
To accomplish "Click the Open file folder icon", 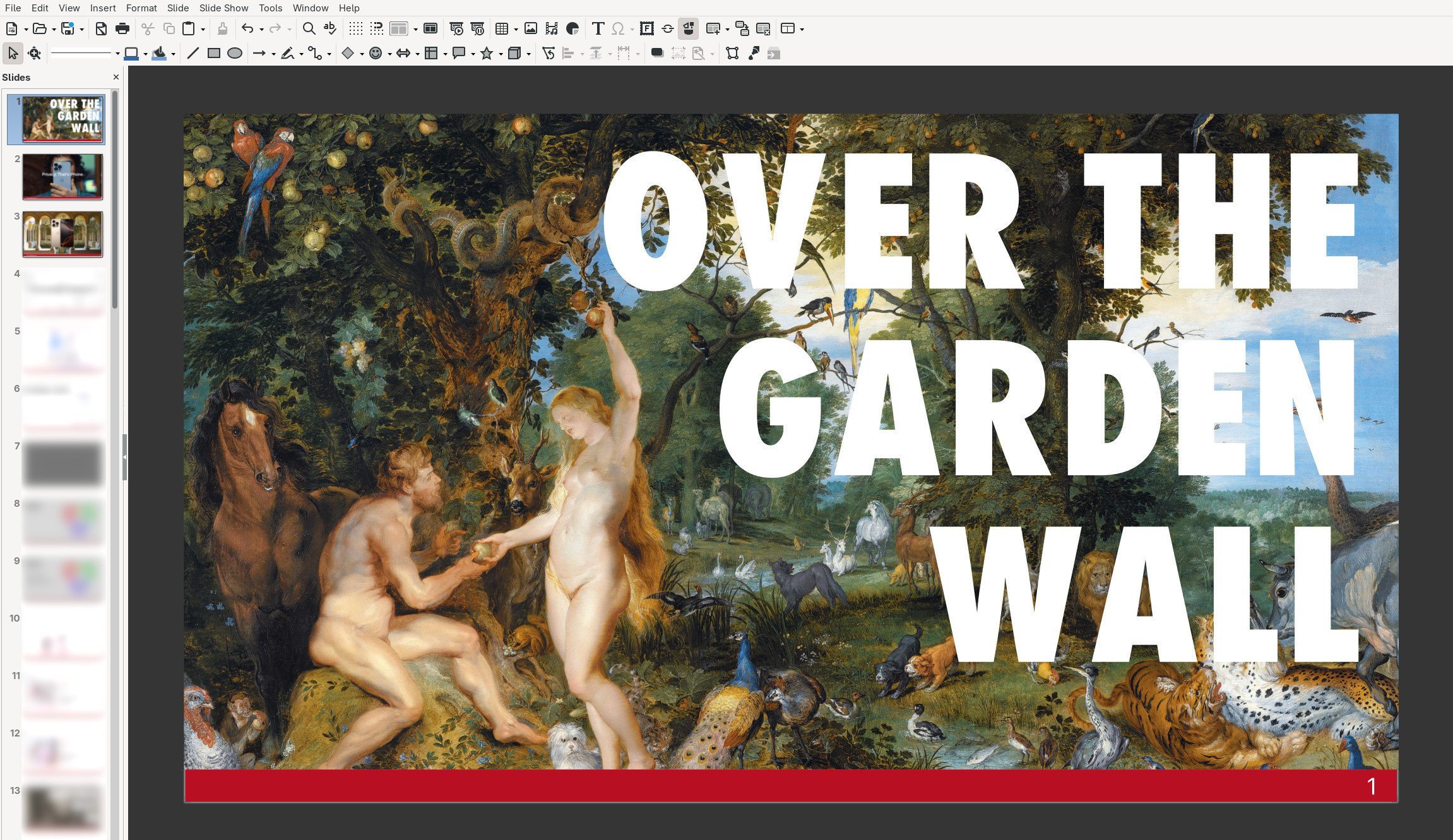I will [x=39, y=28].
